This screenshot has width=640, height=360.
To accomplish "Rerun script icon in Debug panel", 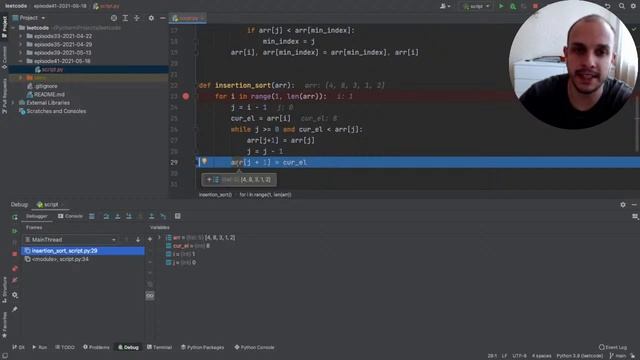I will click(15, 217).
